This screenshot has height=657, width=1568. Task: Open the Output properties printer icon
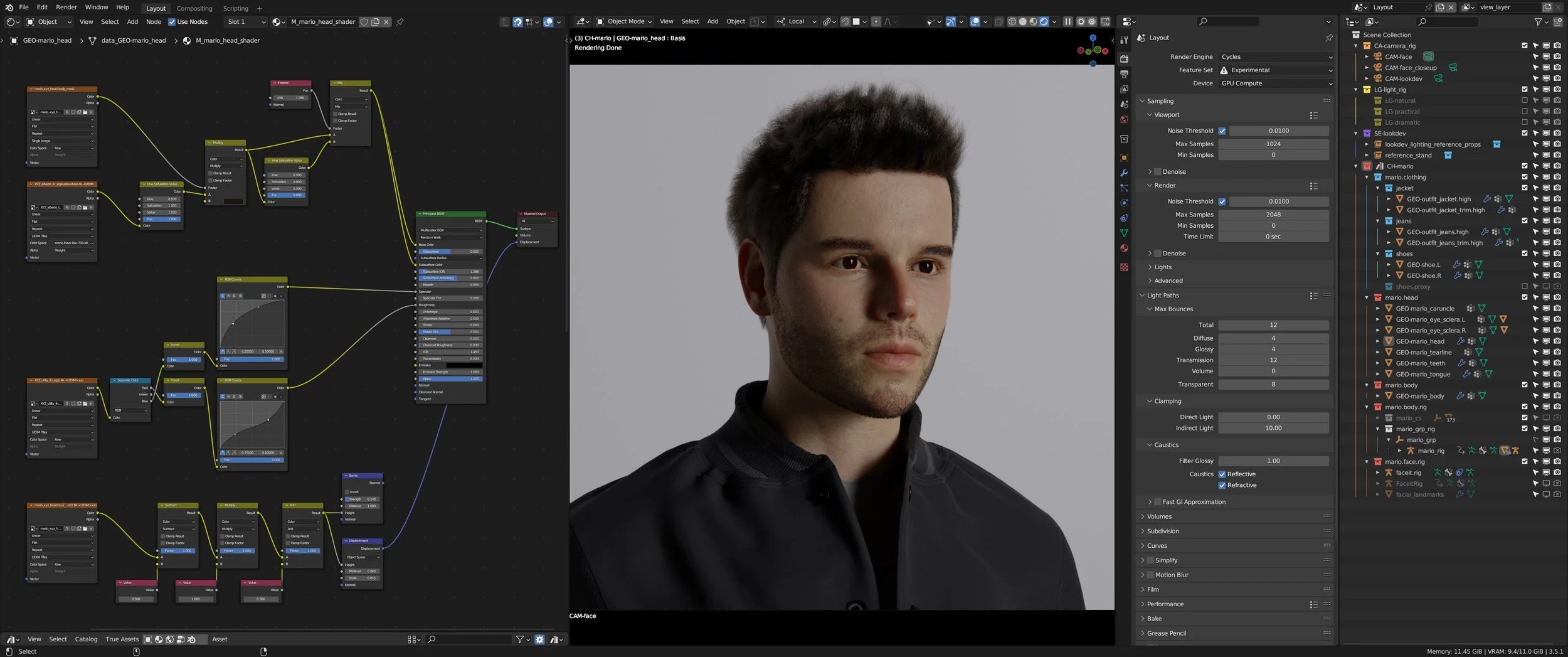point(1124,74)
